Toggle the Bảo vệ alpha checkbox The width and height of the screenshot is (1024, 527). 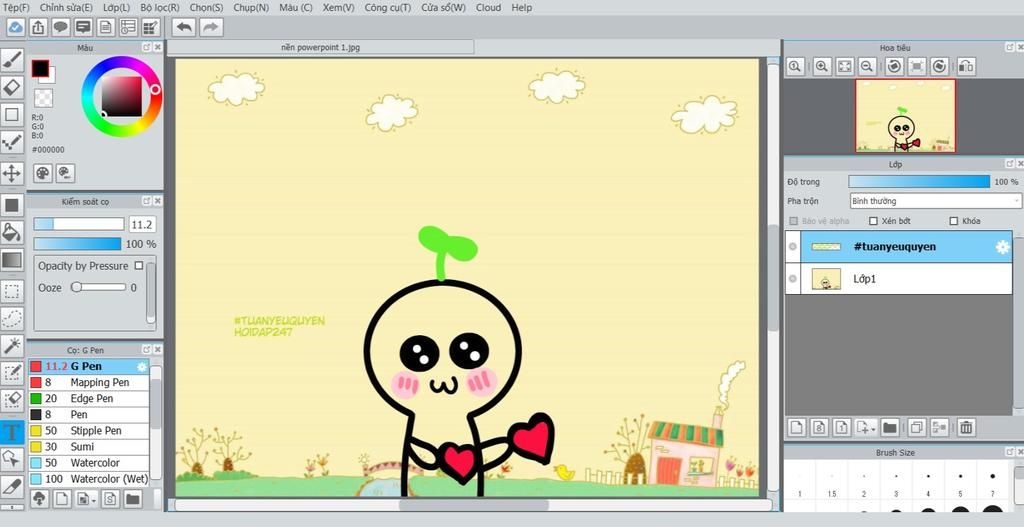coord(793,221)
